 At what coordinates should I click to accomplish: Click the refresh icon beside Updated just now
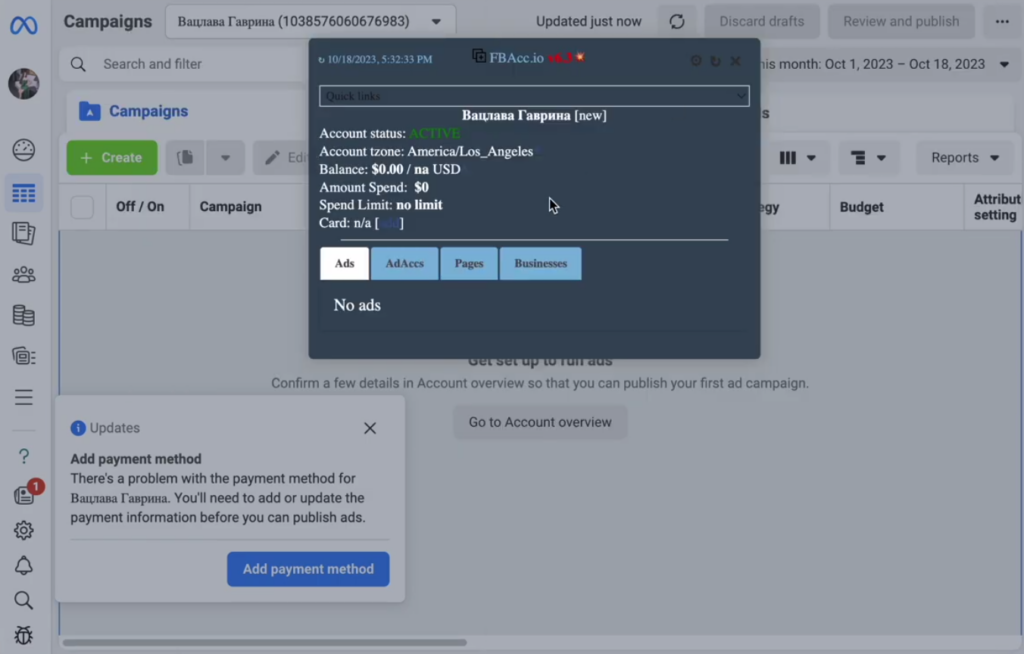click(677, 21)
